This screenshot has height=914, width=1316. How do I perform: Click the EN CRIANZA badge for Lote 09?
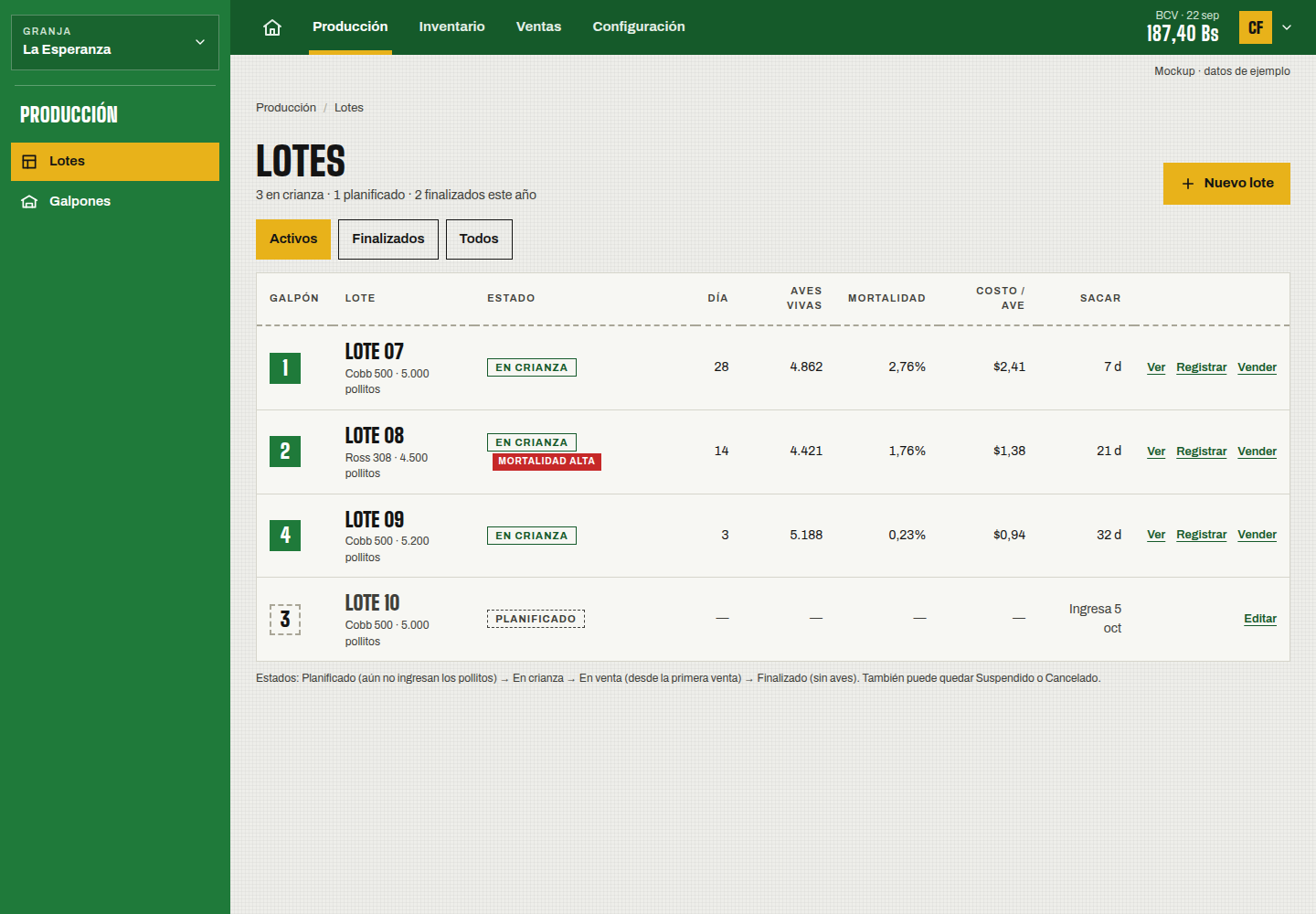click(x=532, y=536)
